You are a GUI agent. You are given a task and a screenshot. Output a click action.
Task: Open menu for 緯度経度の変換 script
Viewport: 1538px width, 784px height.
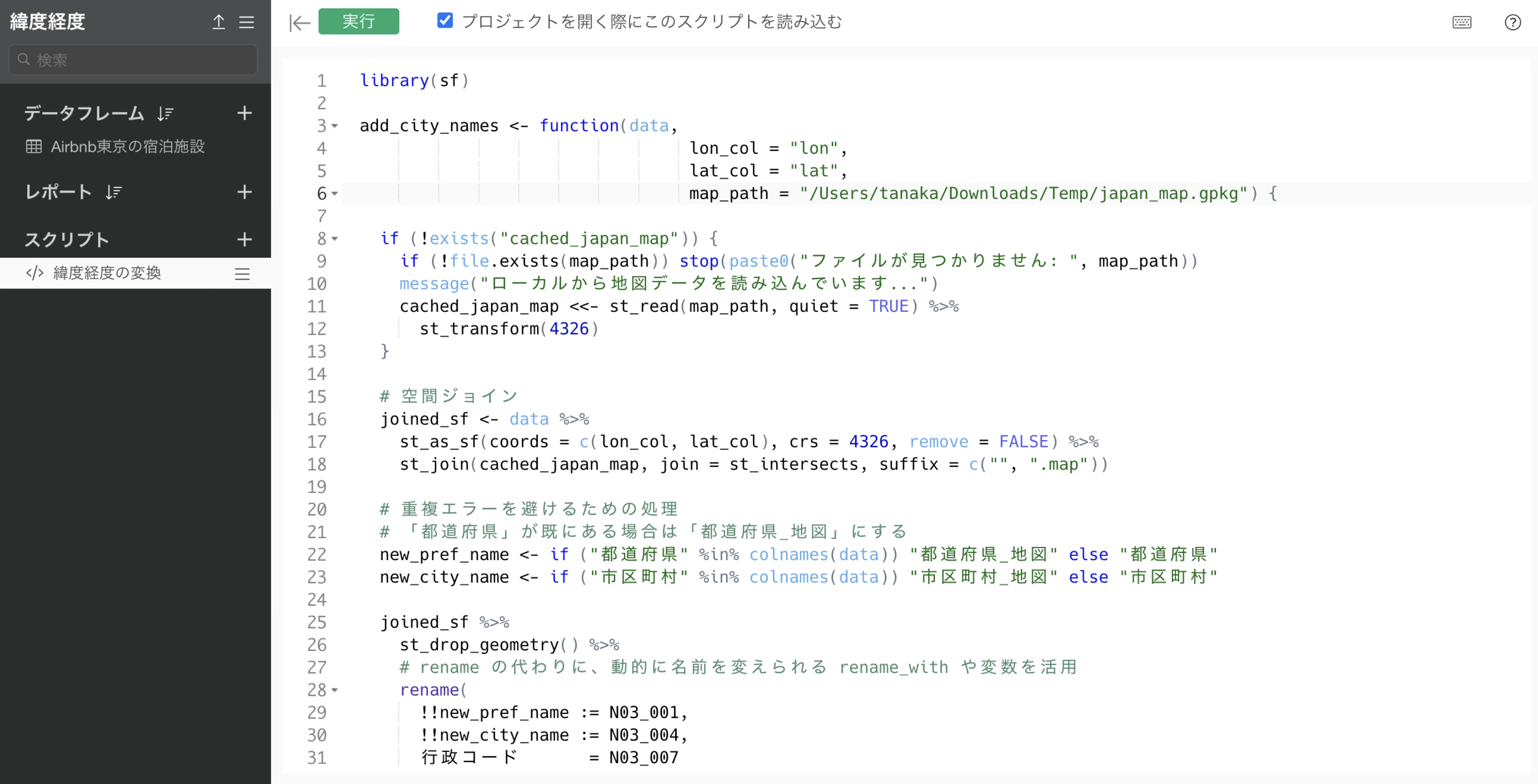click(x=242, y=273)
